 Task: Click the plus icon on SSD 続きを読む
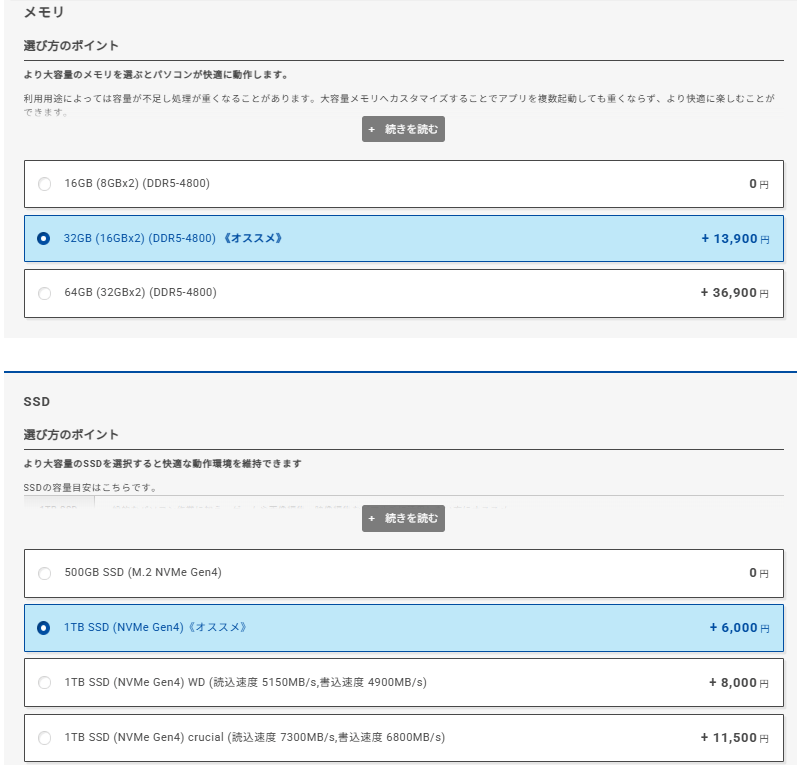click(372, 519)
